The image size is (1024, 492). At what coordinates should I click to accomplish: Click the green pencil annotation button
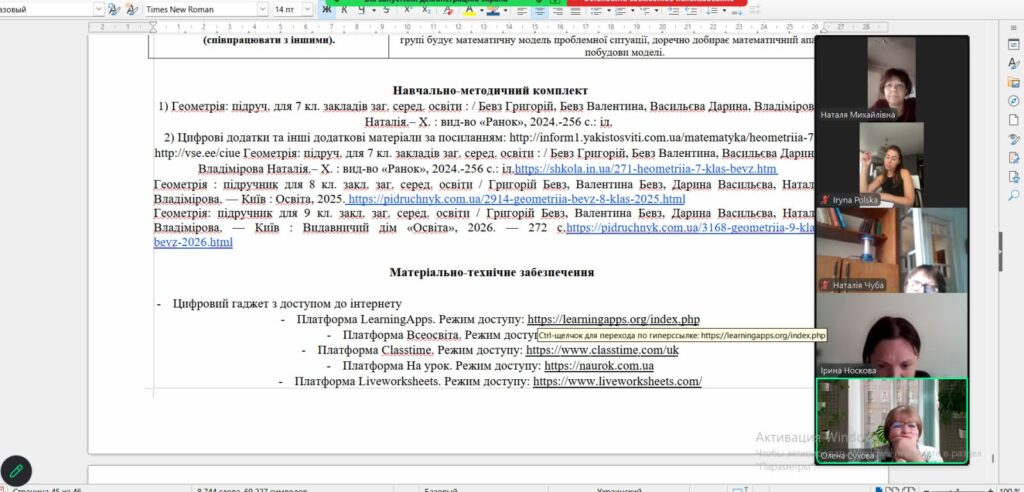[16, 470]
